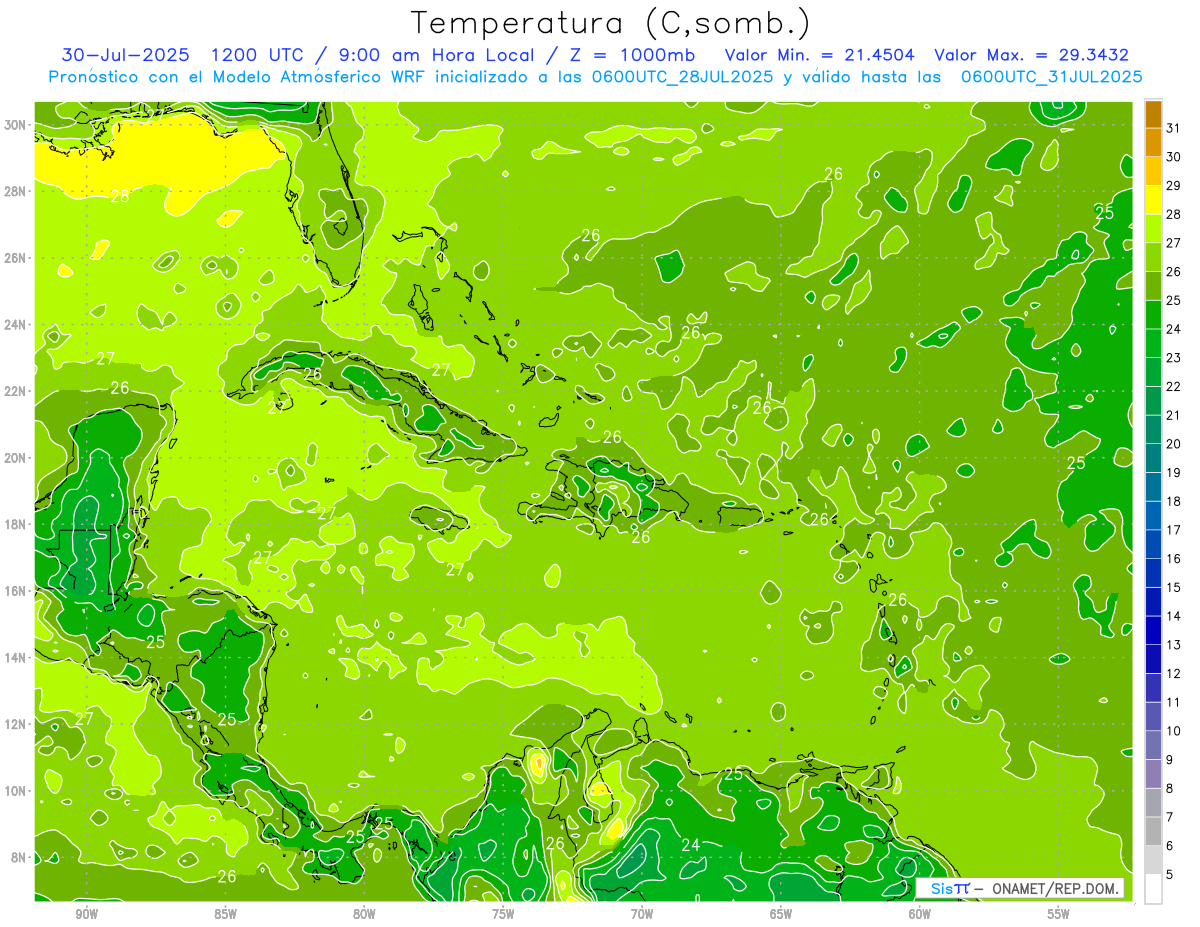Click the color scale label 20
The width and height of the screenshot is (1200, 927).
click(x=1174, y=444)
